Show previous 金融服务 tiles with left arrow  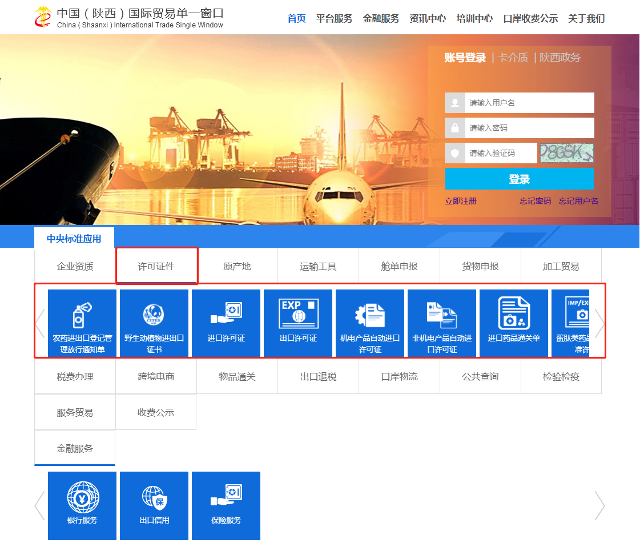[40, 505]
